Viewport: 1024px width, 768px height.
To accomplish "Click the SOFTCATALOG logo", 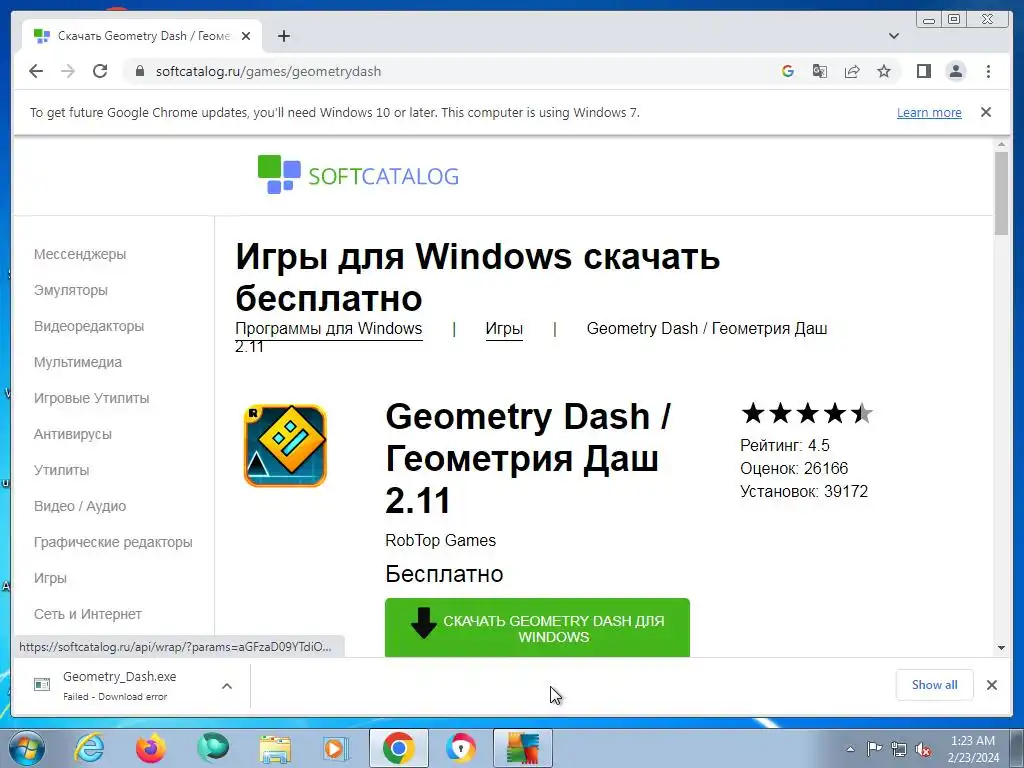I will pos(358,174).
